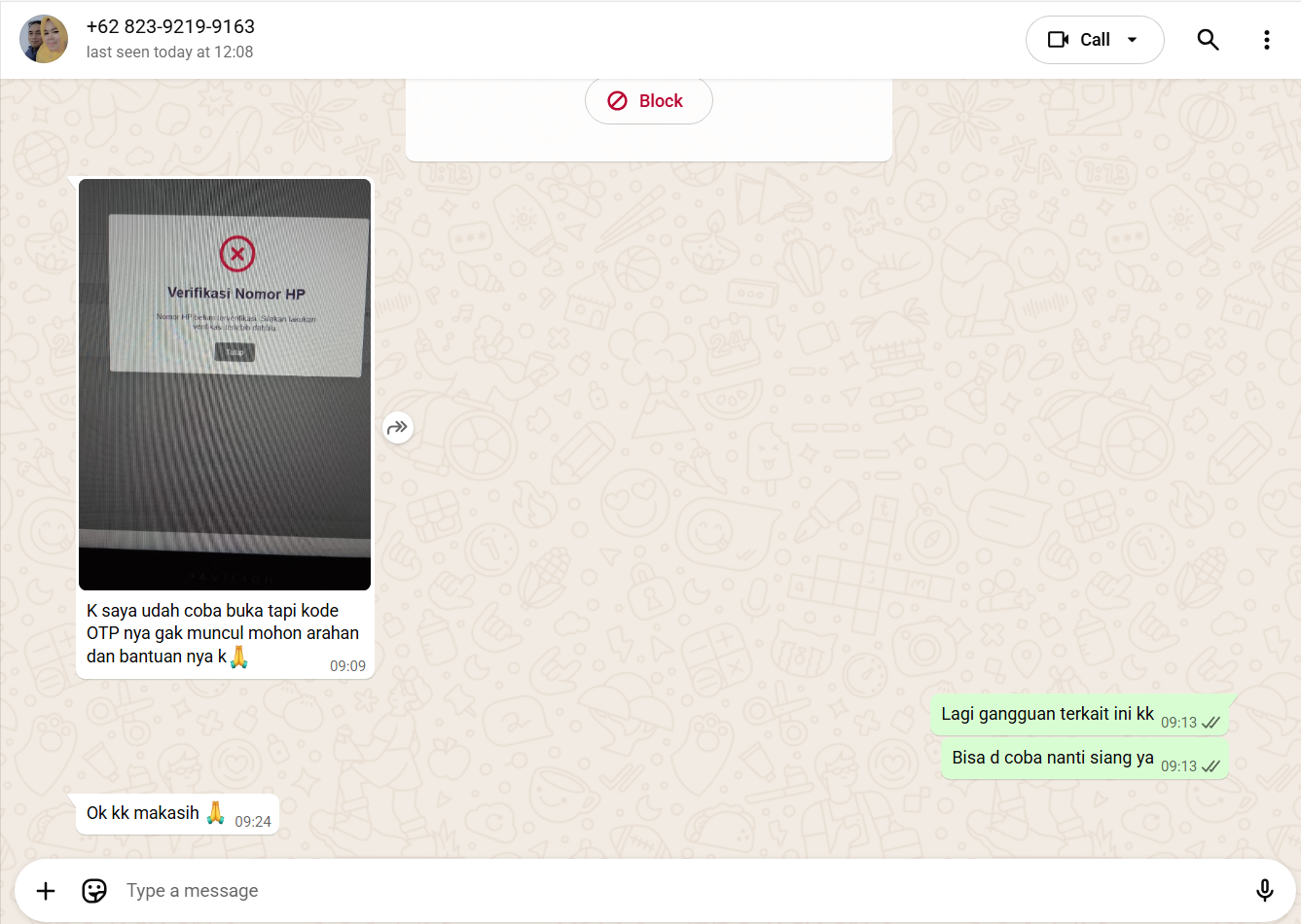Viewport: 1301px width, 924px height.
Task: Click the read receipt on "Bisa d coba" message
Action: (x=1211, y=766)
